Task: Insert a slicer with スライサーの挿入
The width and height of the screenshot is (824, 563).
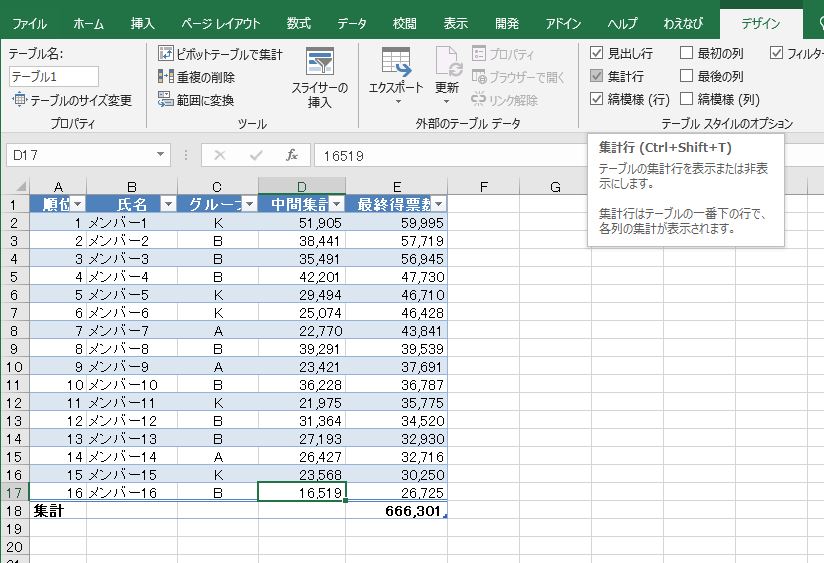Action: (320, 77)
